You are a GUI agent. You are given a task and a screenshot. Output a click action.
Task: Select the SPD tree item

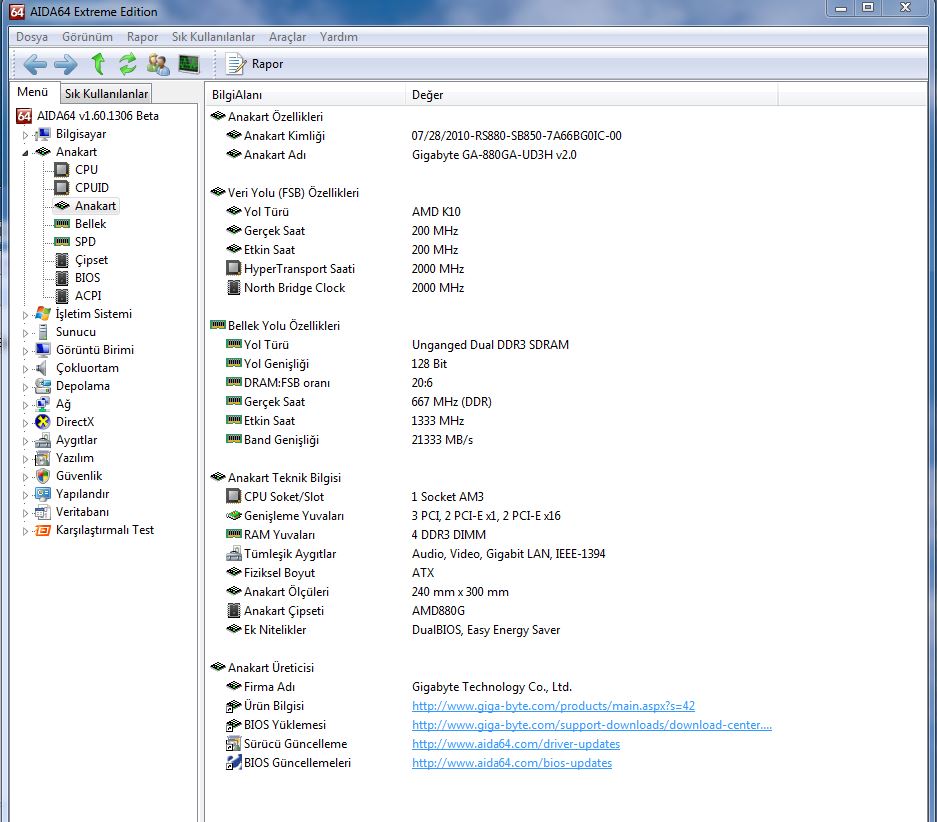tap(85, 241)
